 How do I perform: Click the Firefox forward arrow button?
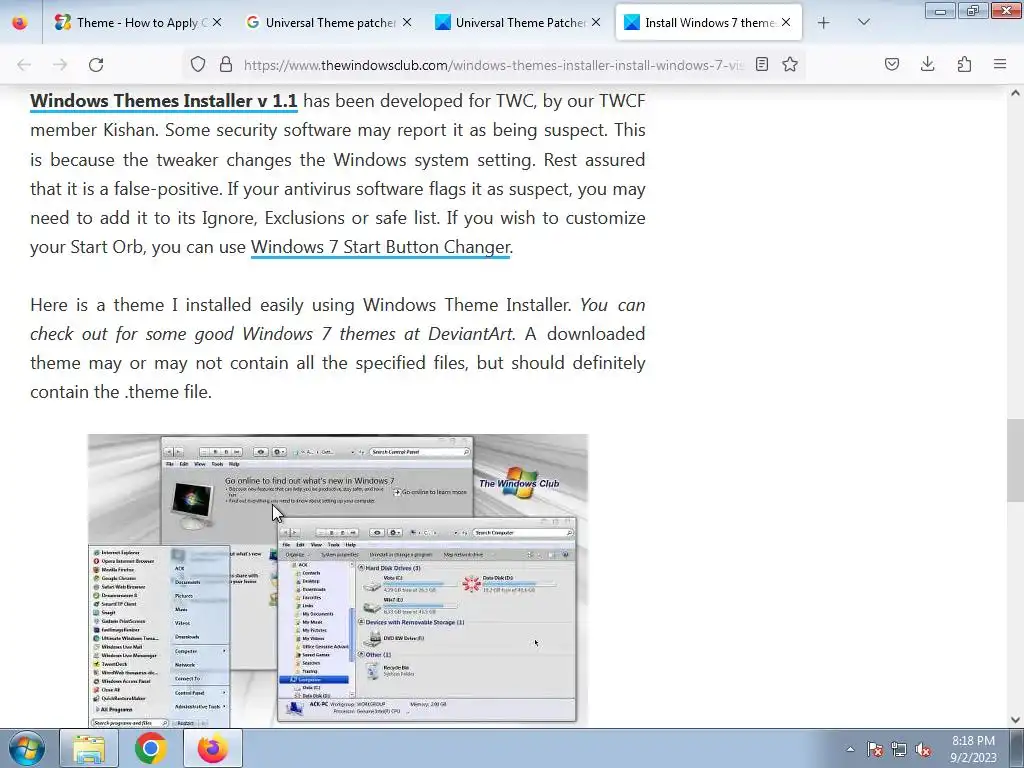(x=60, y=65)
